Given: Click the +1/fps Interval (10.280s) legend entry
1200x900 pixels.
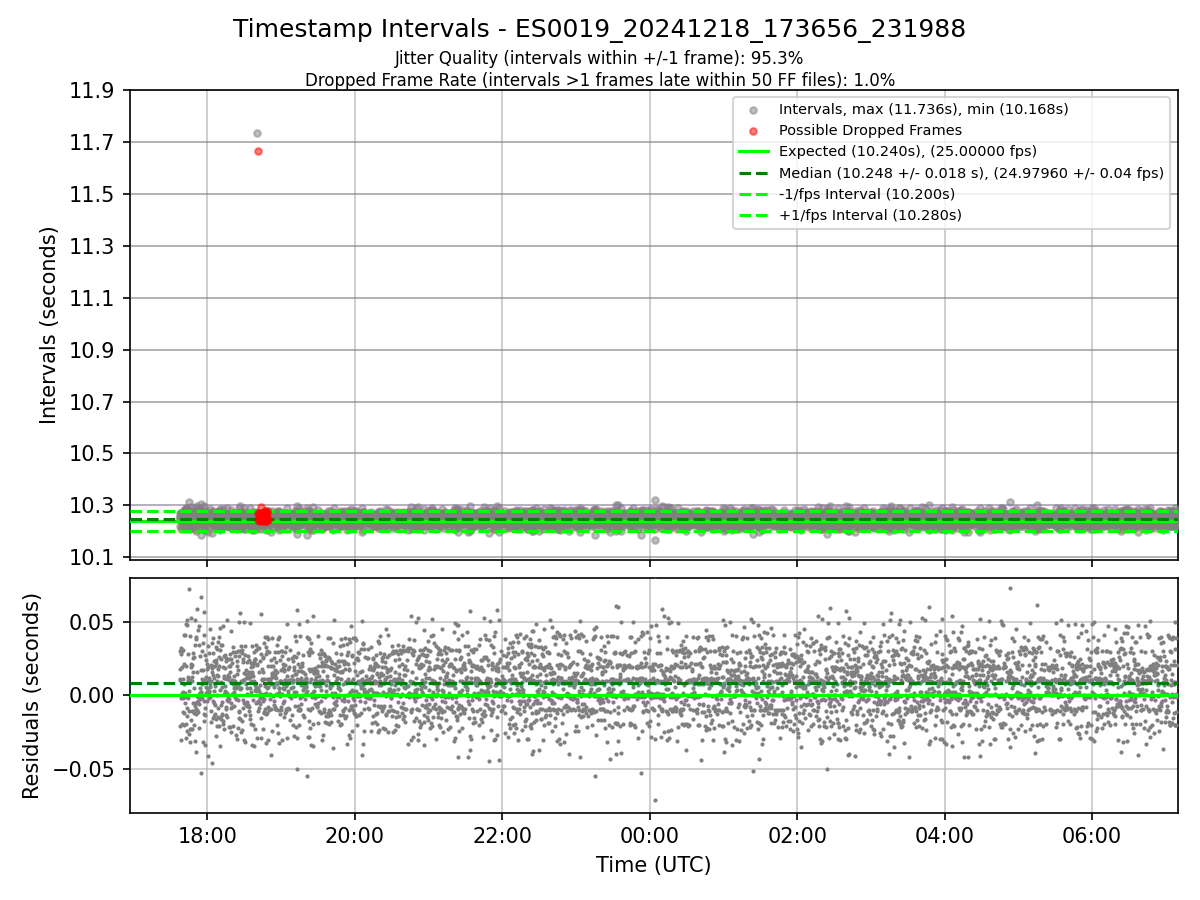Looking at the screenshot, I should (870, 214).
